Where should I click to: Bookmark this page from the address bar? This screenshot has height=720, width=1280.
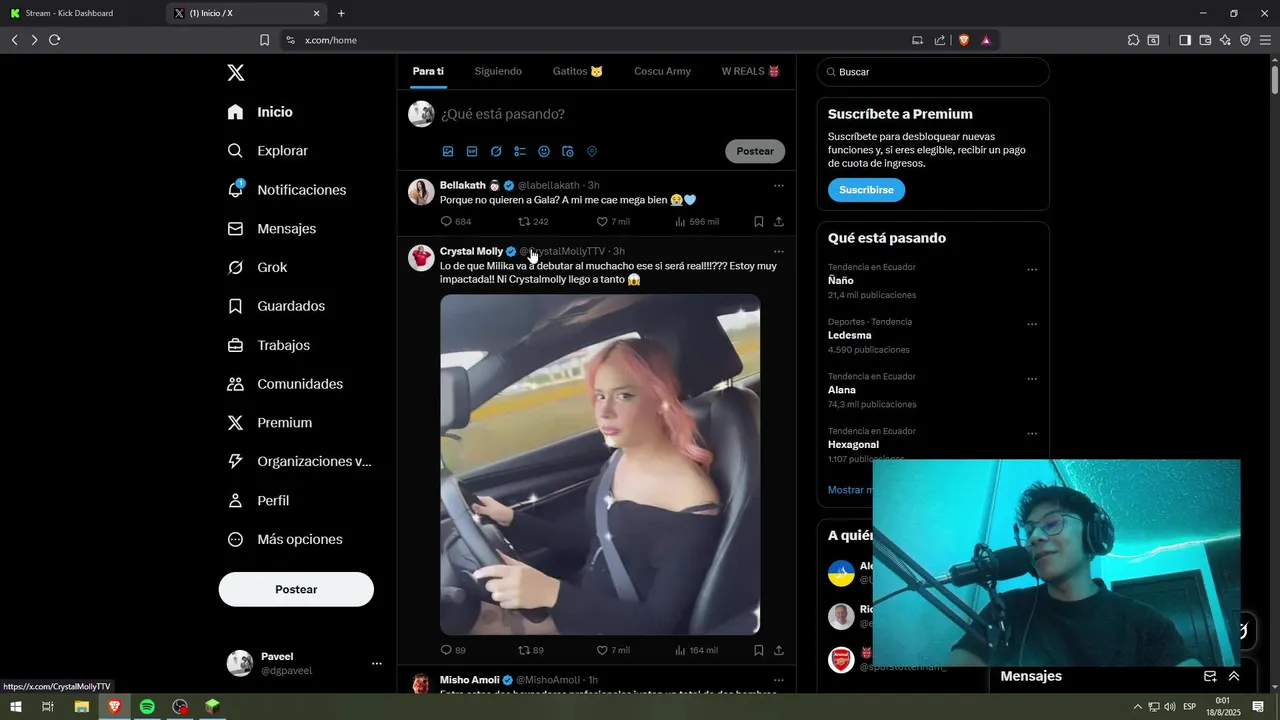click(x=264, y=40)
